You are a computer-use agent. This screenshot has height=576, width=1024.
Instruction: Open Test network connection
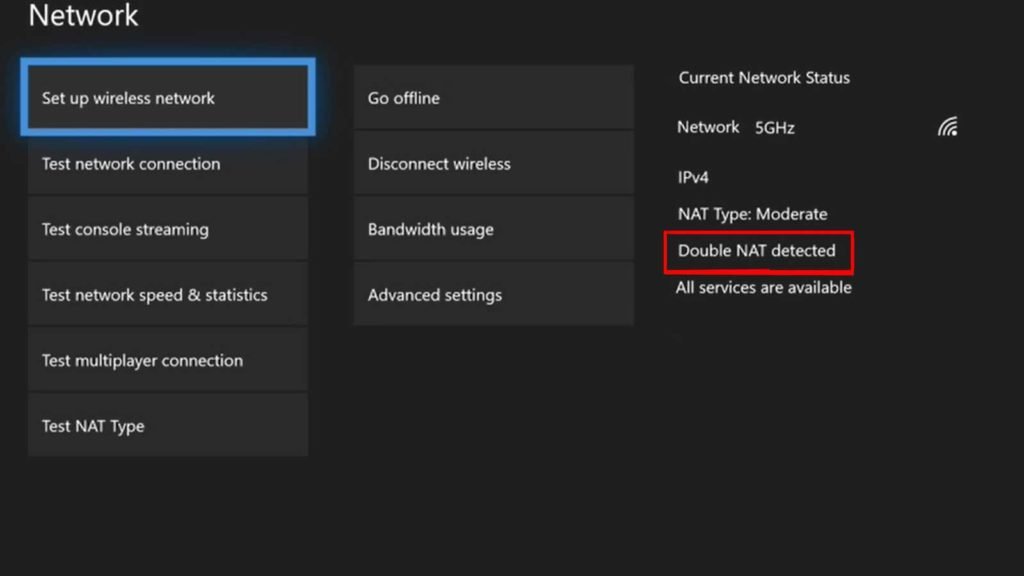168,163
